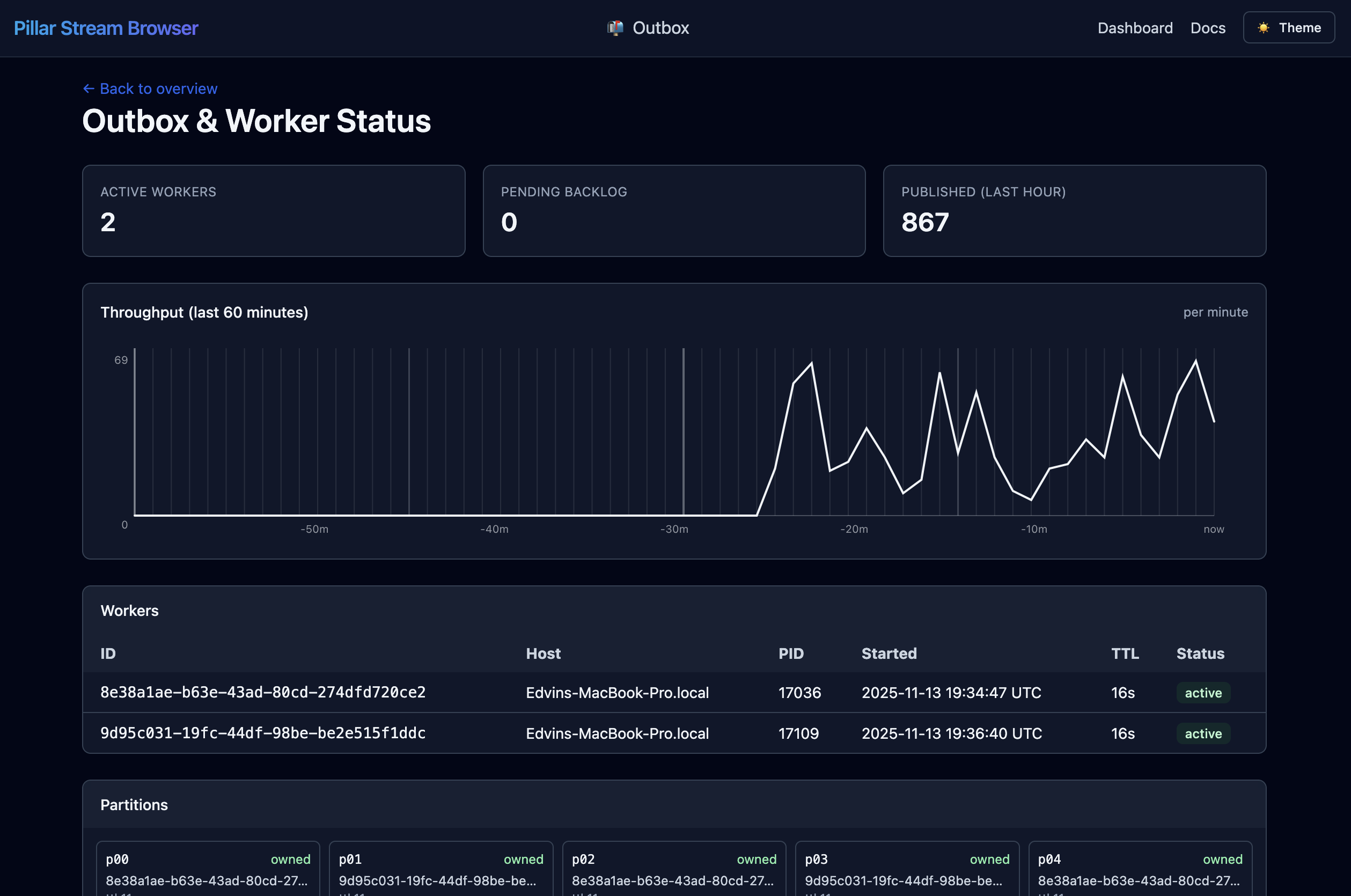Open the p00 partition card
Image resolution: width=1351 pixels, height=896 pixels.
click(x=208, y=869)
